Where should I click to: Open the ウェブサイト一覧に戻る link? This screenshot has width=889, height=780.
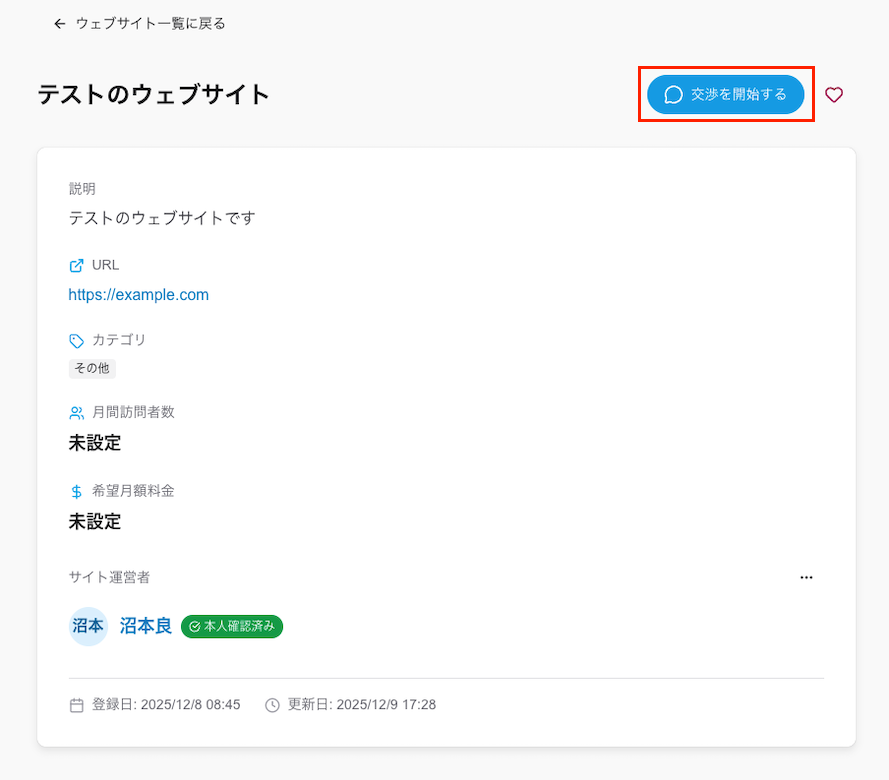[x=150, y=23]
